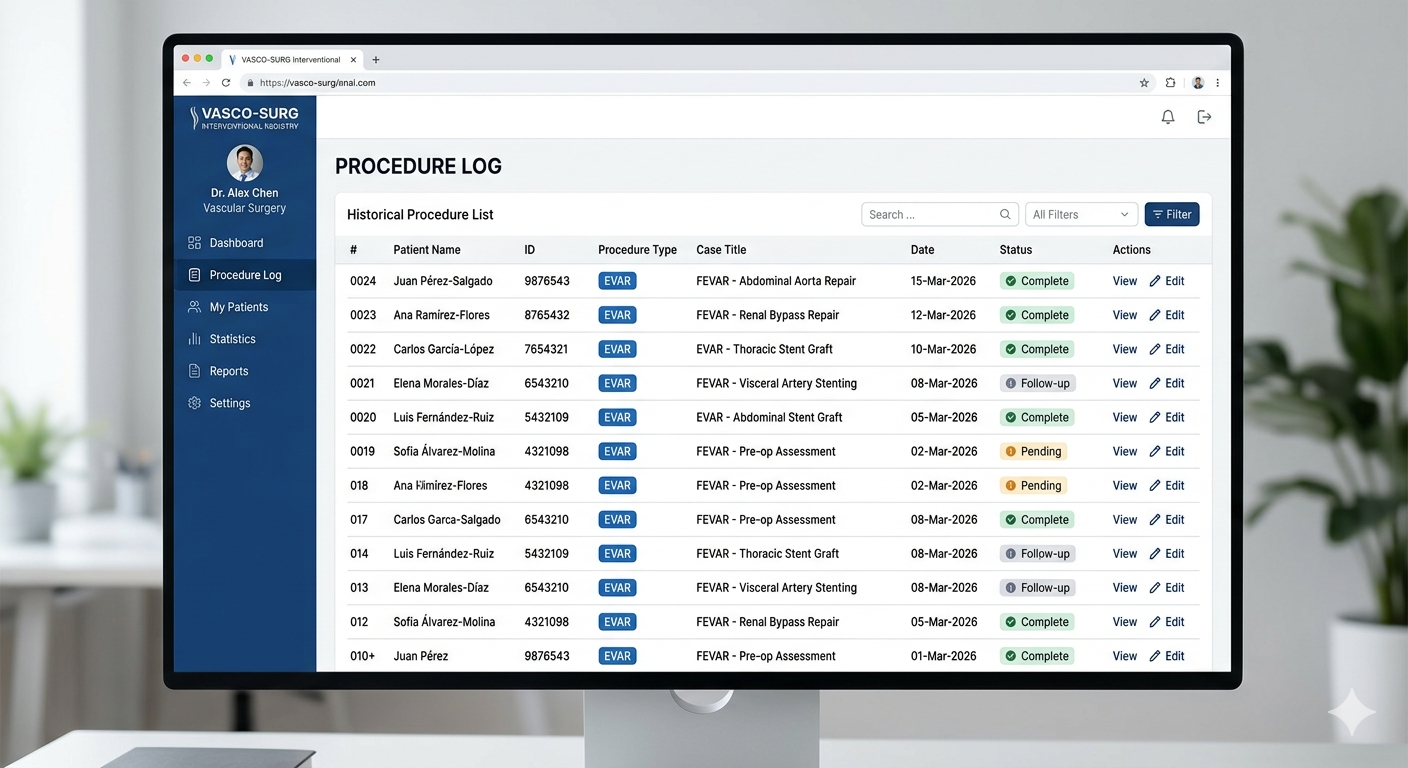Screen dimensions: 1408x768
Task: Open Dashboard in the sidebar
Action: 236,243
